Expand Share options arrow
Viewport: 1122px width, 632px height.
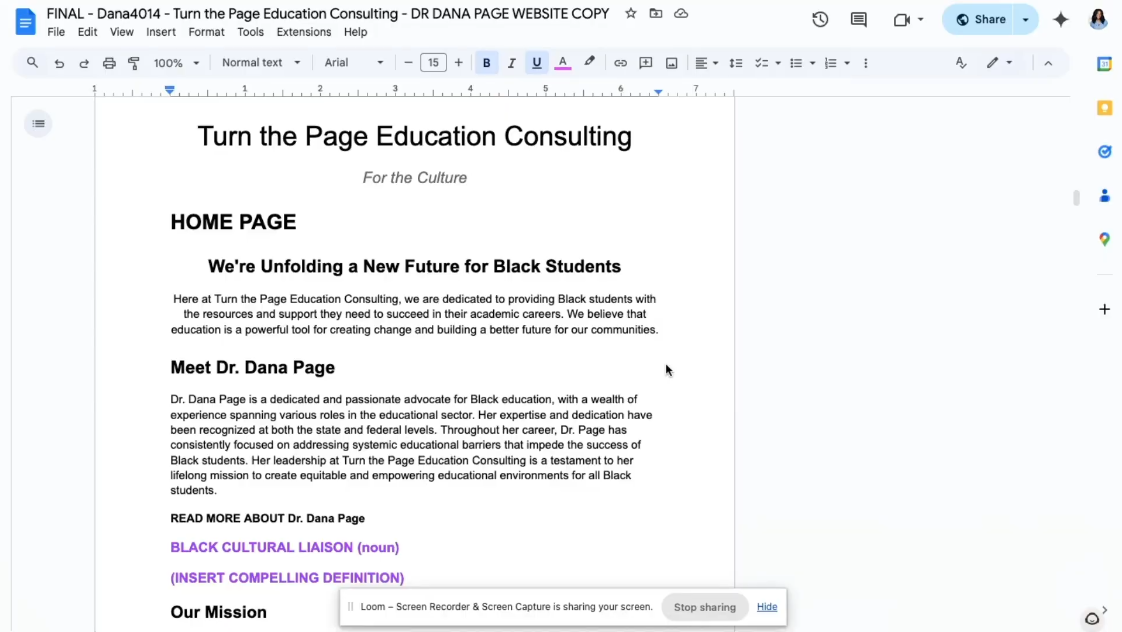[1025, 19]
